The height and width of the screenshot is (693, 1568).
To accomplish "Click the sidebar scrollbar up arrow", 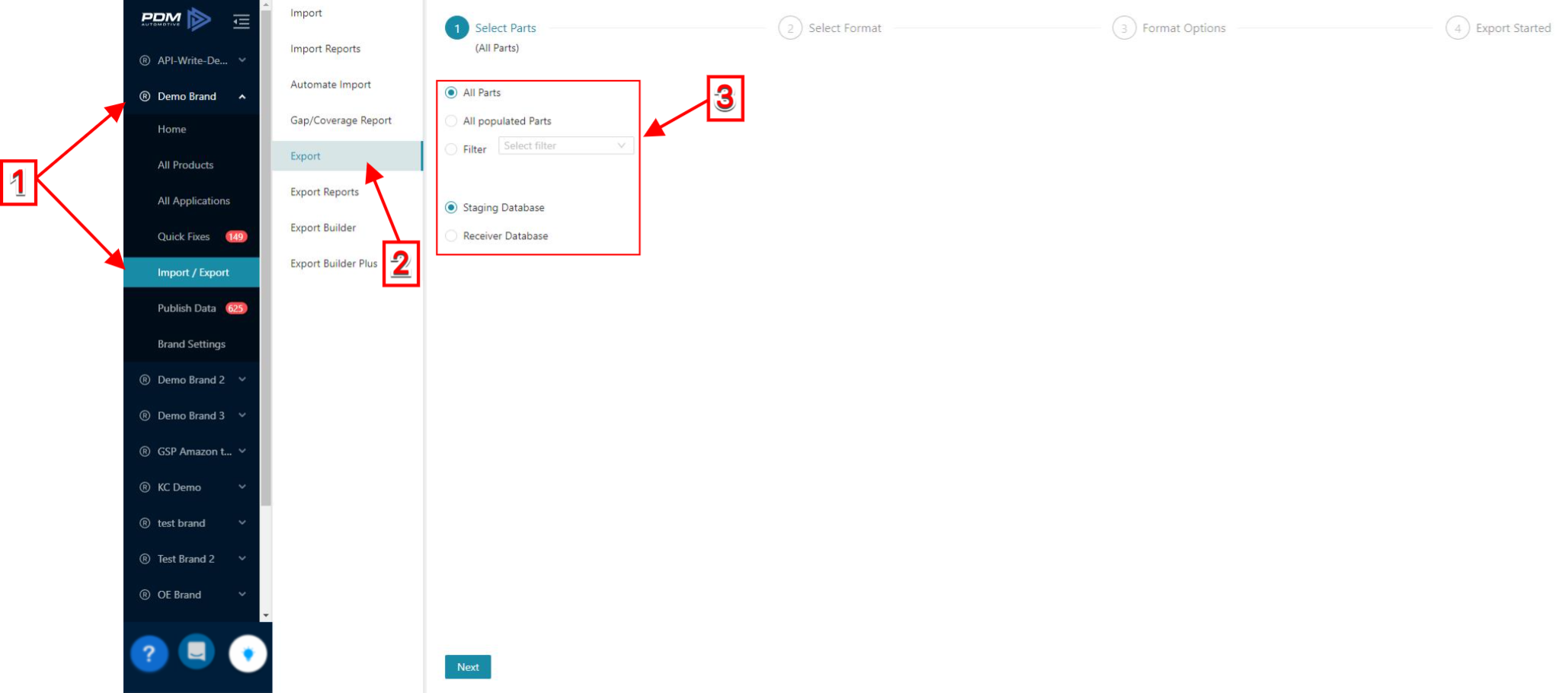I will click(266, 5).
